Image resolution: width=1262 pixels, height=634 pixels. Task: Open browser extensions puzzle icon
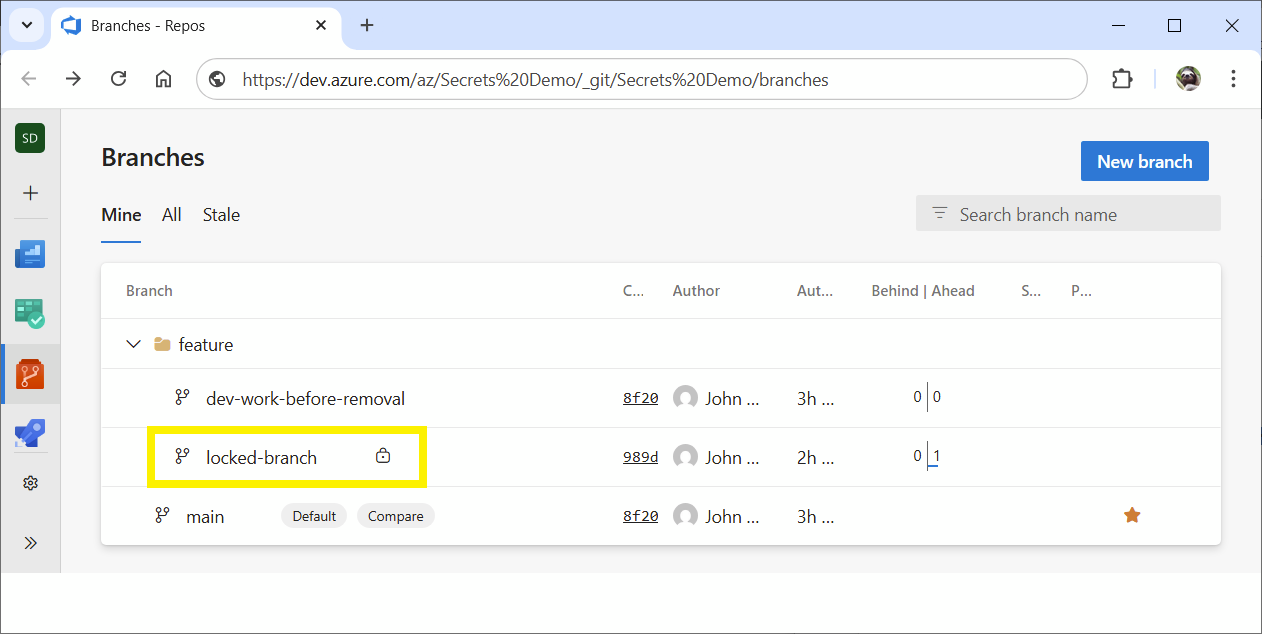pyautogui.click(x=1122, y=79)
